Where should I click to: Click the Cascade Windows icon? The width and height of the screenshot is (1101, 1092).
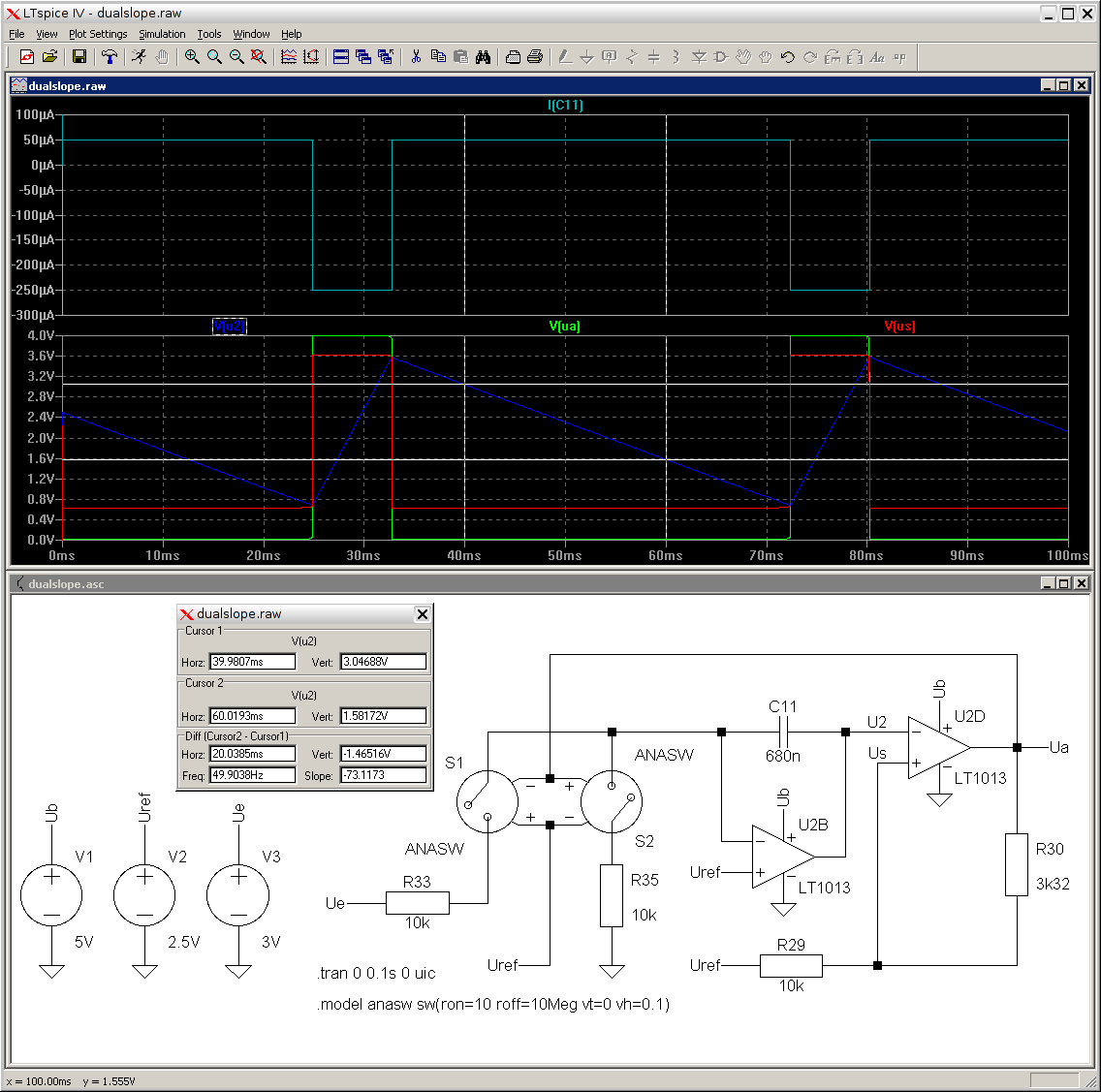[363, 57]
